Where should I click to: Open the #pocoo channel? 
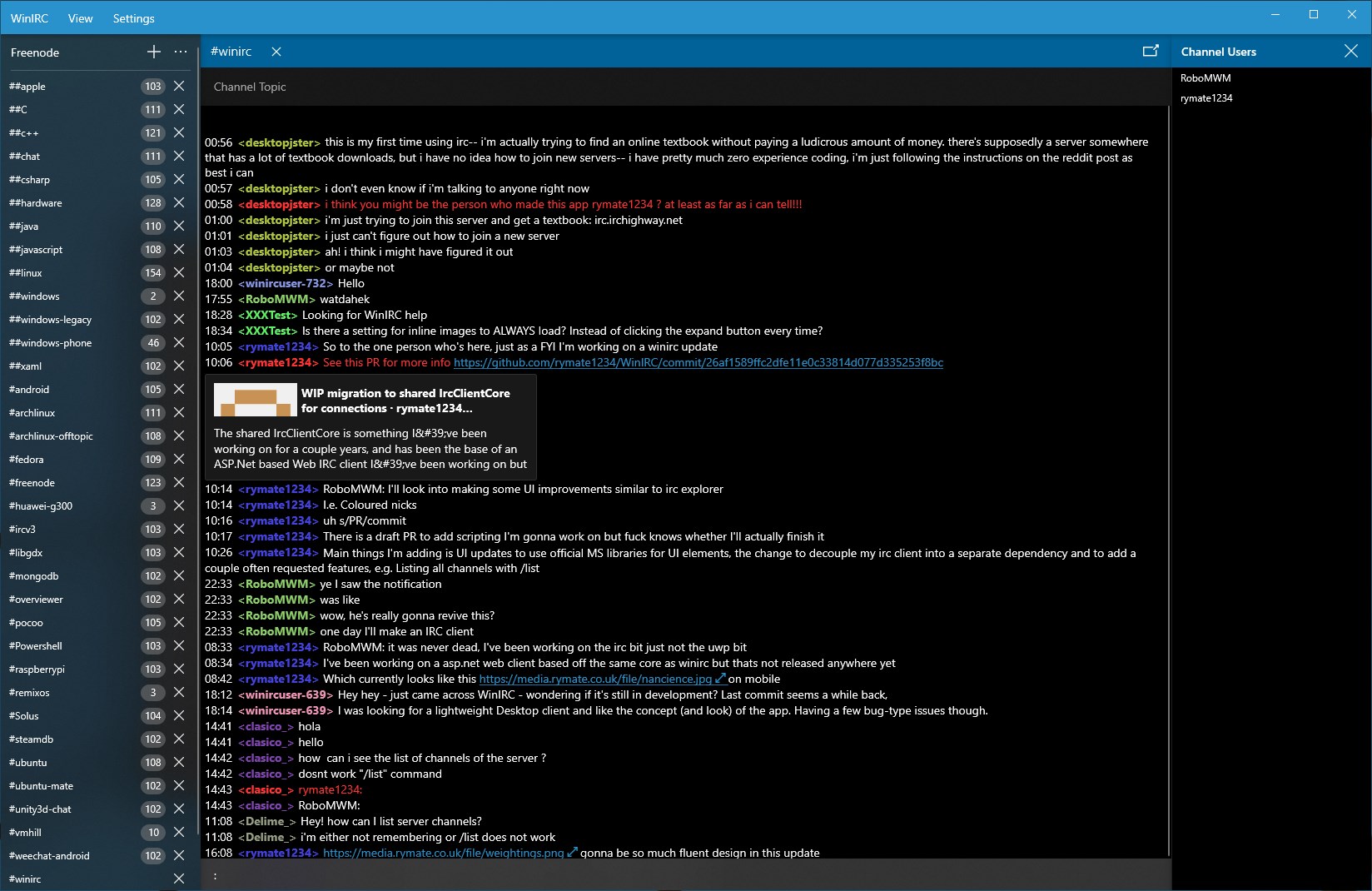26,623
